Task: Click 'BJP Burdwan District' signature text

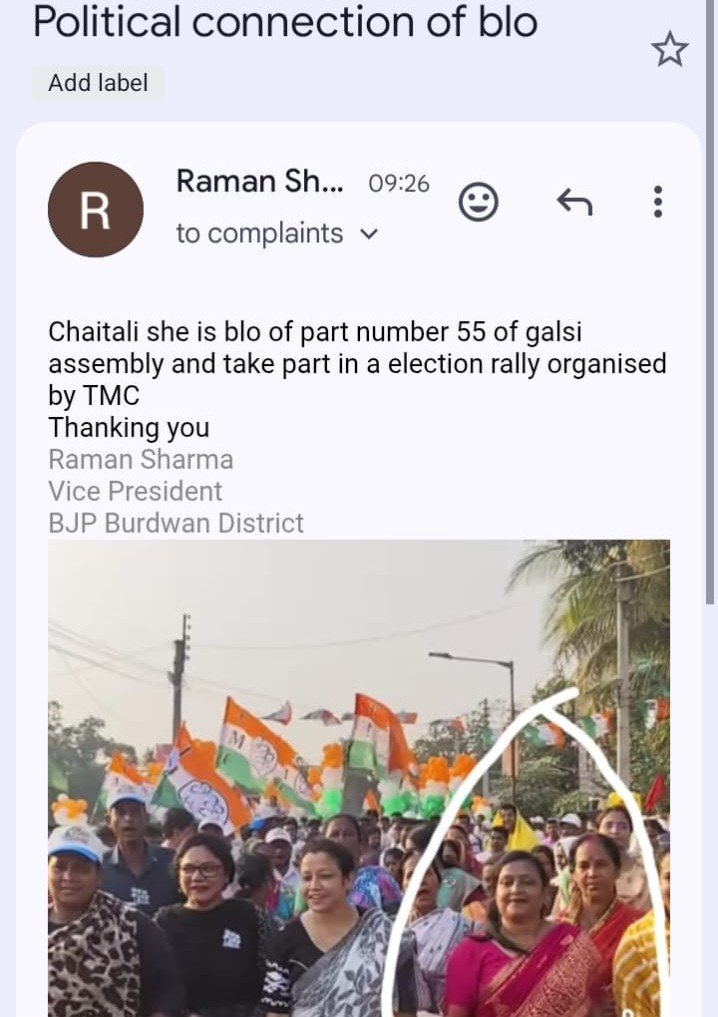Action: 176,523
